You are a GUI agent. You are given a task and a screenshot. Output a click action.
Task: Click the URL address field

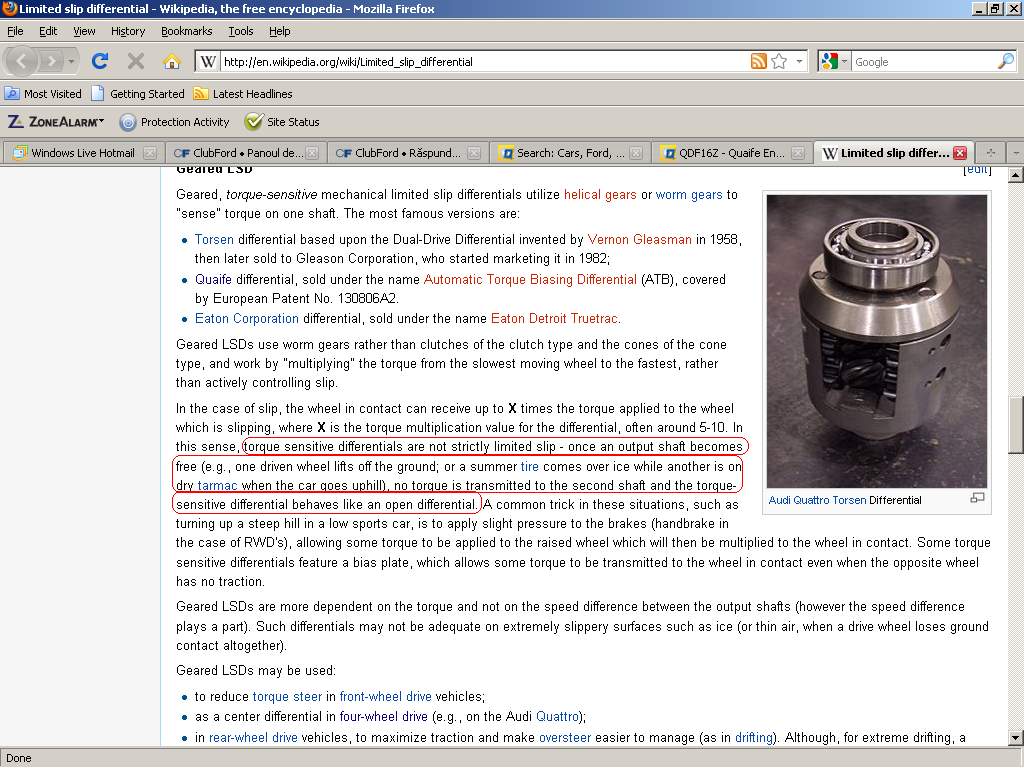click(x=480, y=61)
